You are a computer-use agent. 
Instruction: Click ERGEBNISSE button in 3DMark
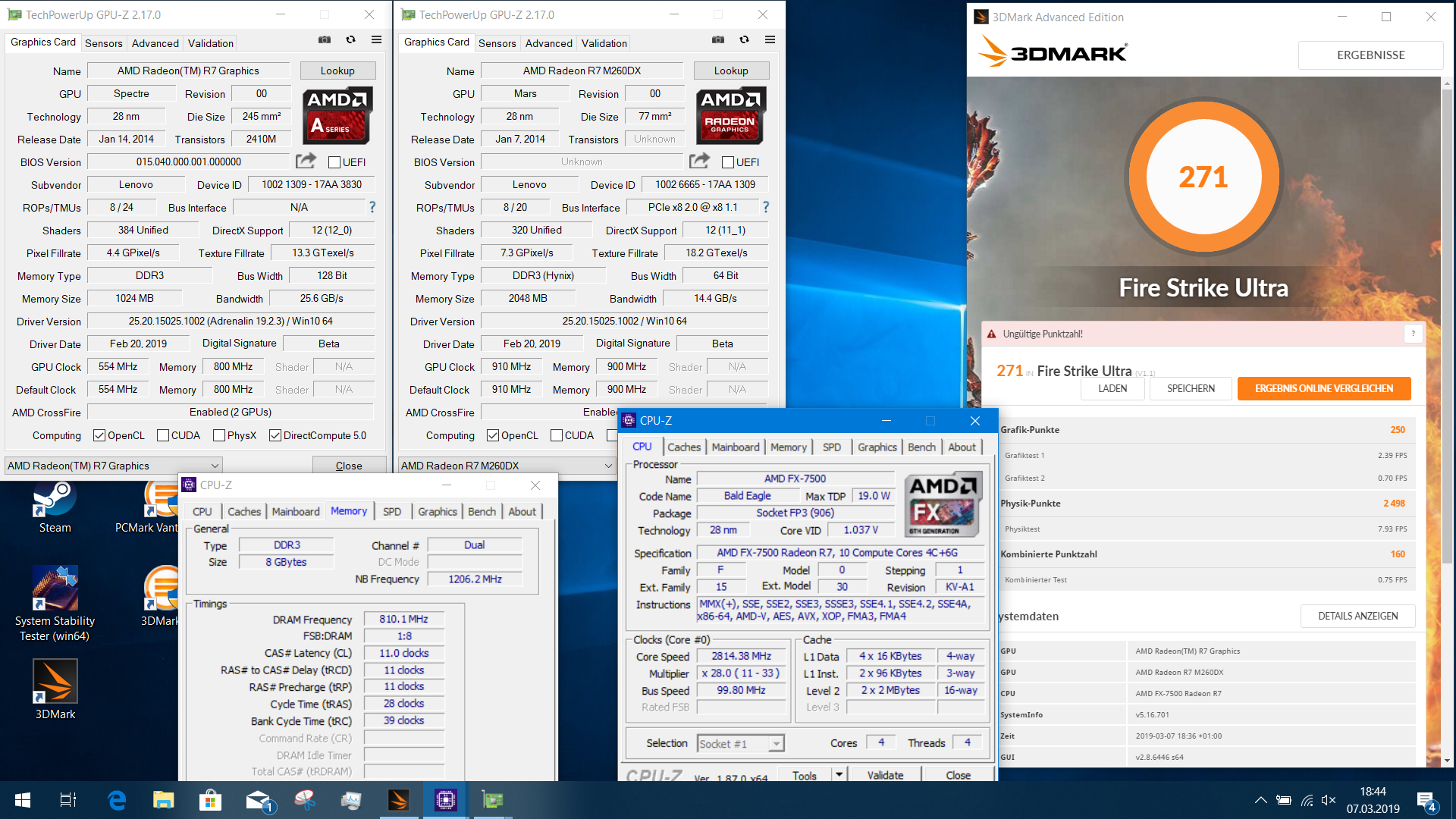tap(1370, 55)
